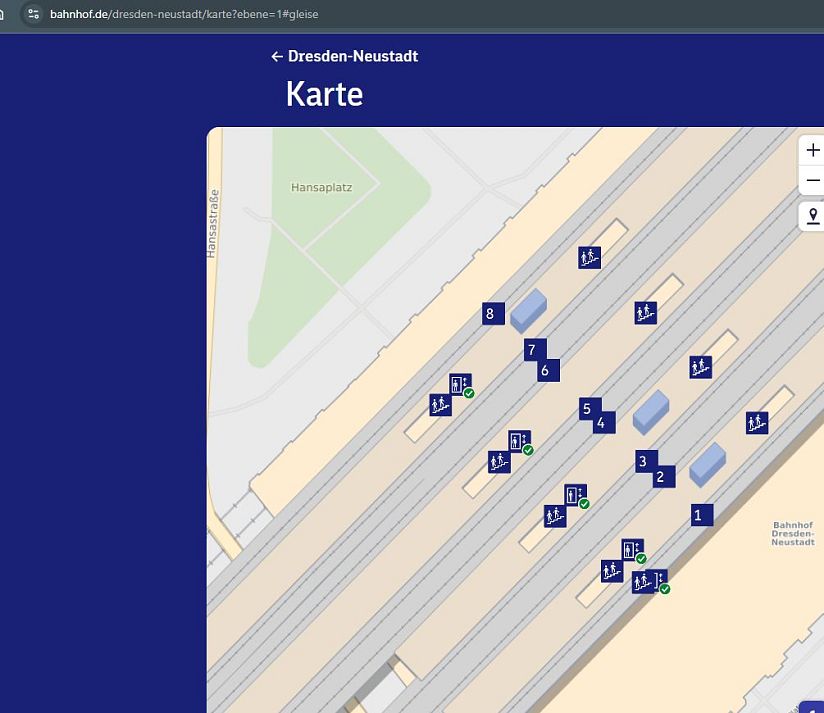The width and height of the screenshot is (824, 713).
Task: Go back to Dresden-Neustadt station page
Action: (344, 57)
